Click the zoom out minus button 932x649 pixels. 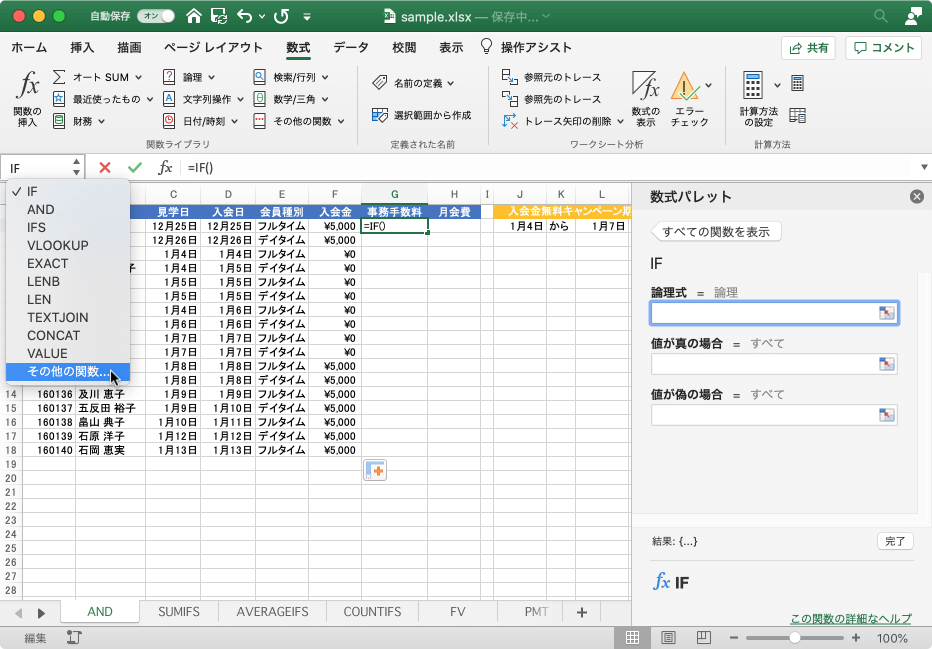coord(733,638)
